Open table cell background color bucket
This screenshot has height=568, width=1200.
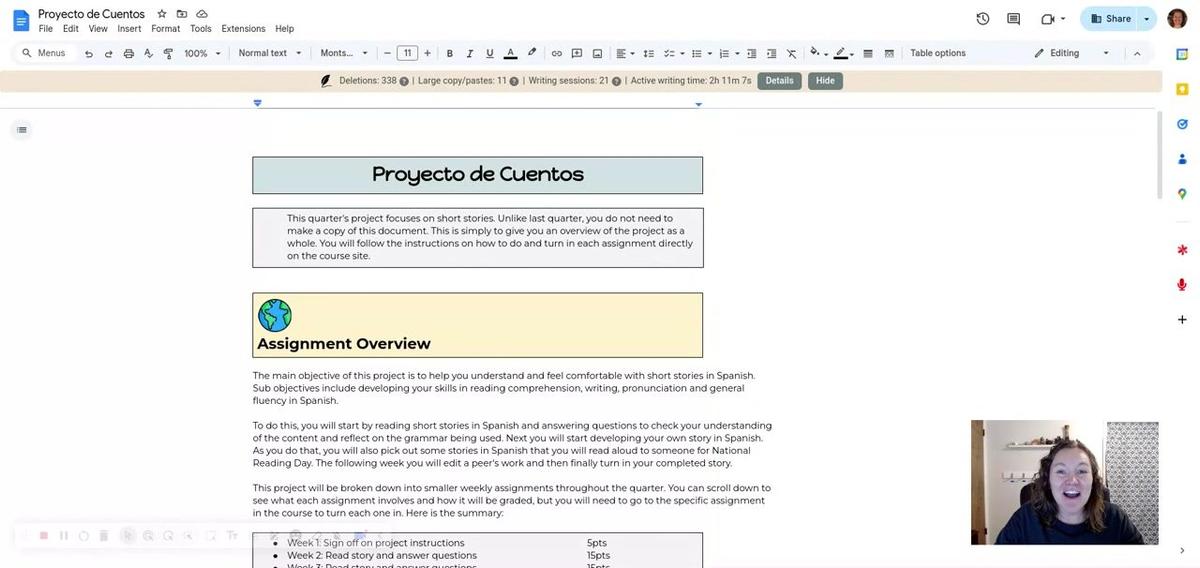[x=818, y=54]
